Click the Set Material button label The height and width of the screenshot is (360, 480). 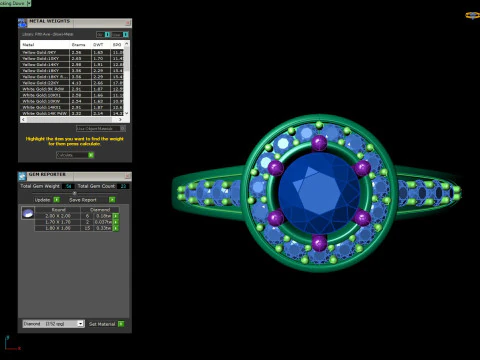102,324
